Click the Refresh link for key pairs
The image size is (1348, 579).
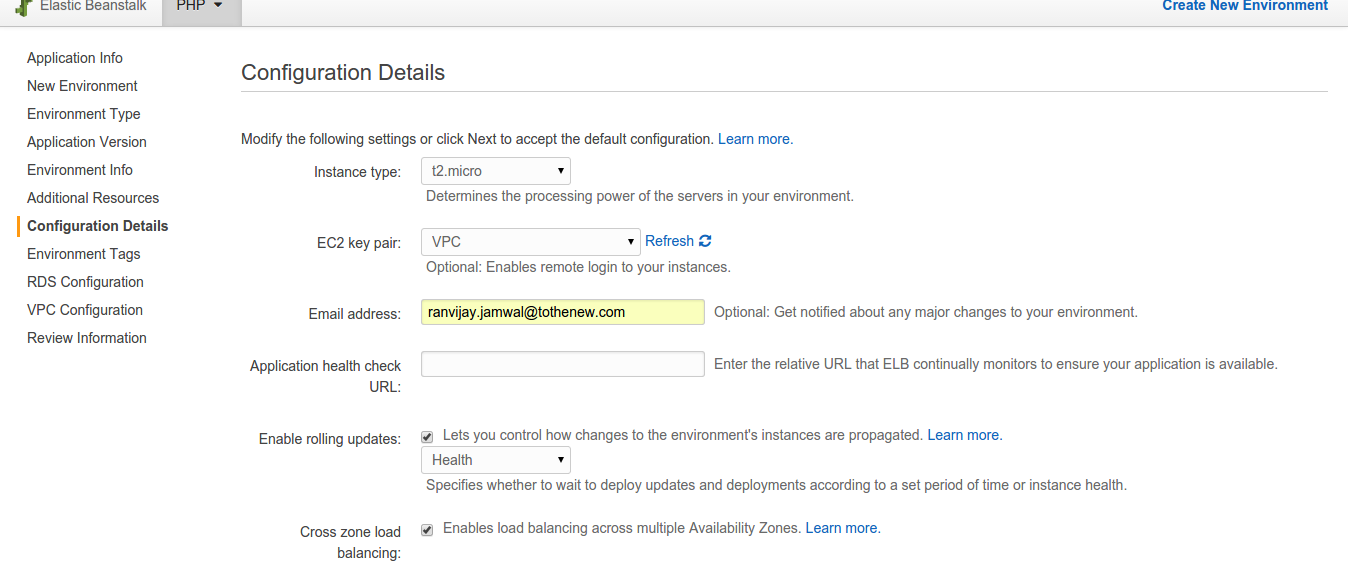pos(669,241)
